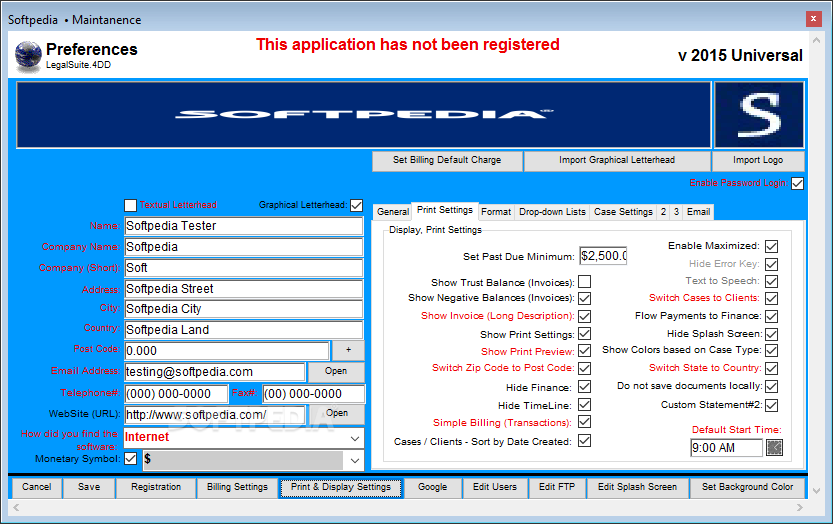This screenshot has height=524, width=833.
Task: Open the Monetary Symbol dropdown
Action: coord(355,461)
